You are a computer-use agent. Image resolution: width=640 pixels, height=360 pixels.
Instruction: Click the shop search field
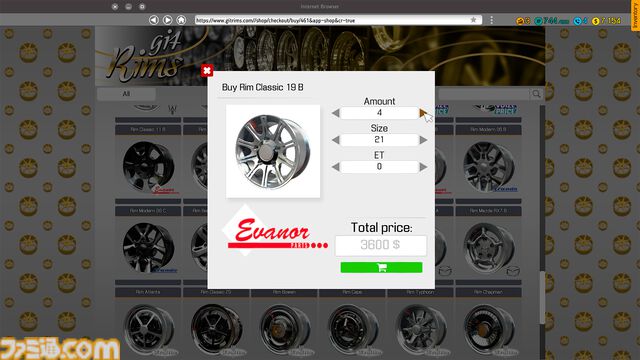coord(484,94)
